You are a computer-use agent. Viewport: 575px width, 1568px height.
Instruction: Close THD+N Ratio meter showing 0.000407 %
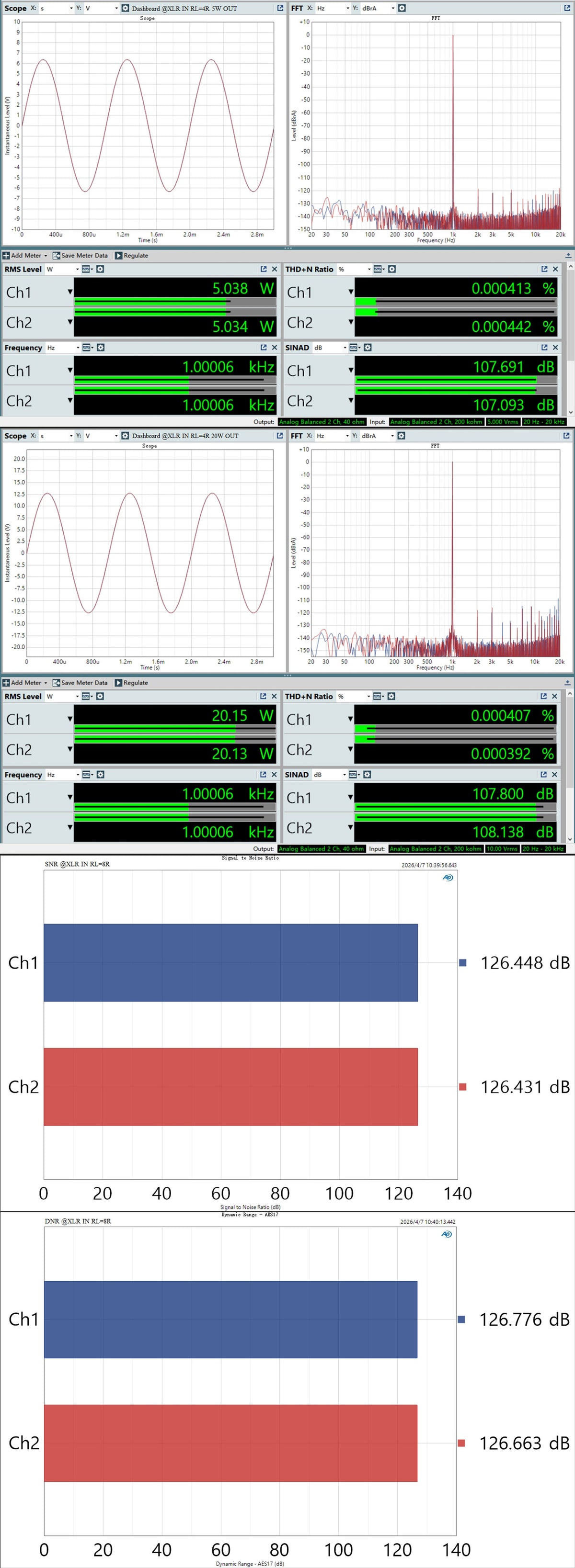(x=554, y=696)
